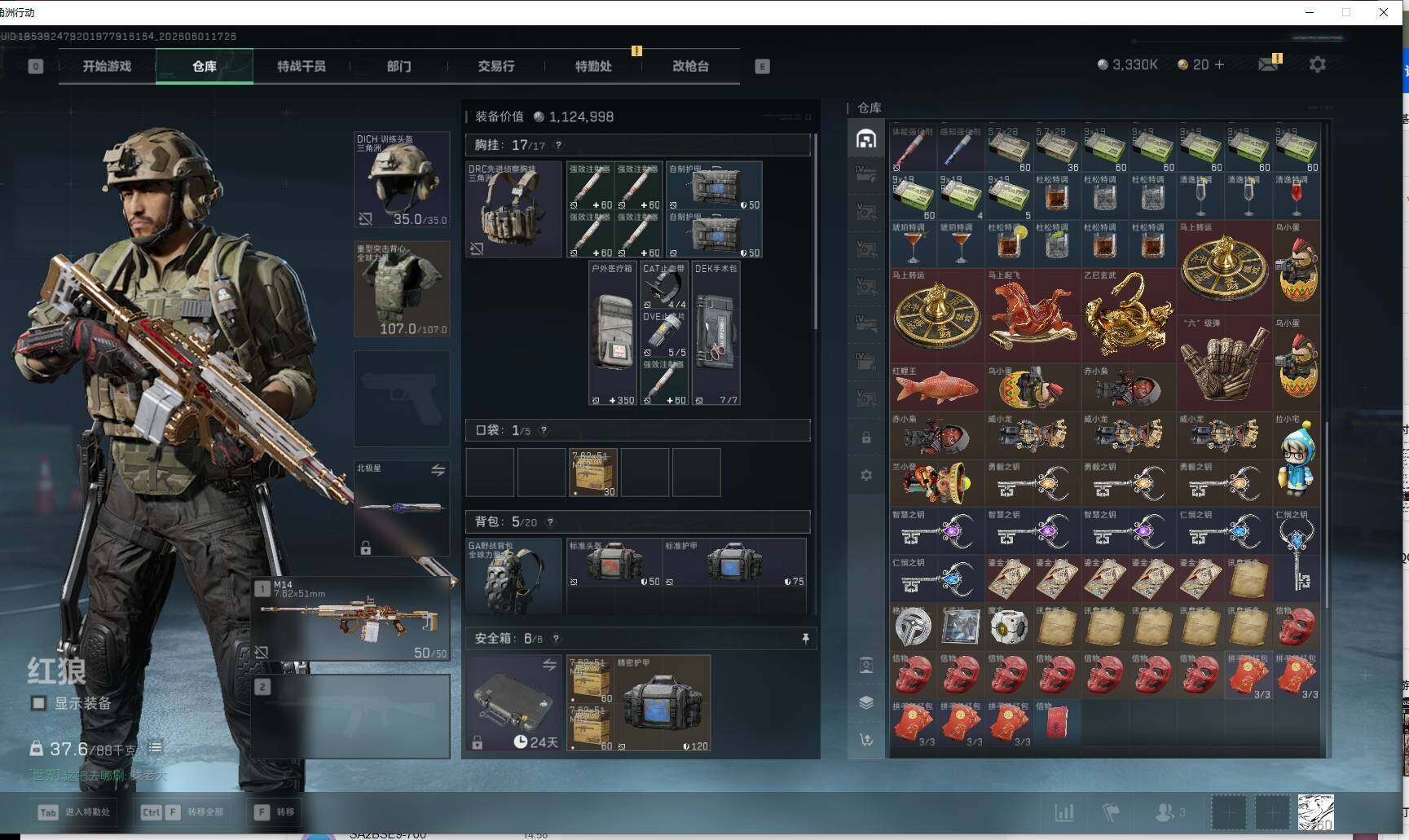Switch to the 开始游戏 tab
Image resolution: width=1409 pixels, height=840 pixels.
point(107,66)
